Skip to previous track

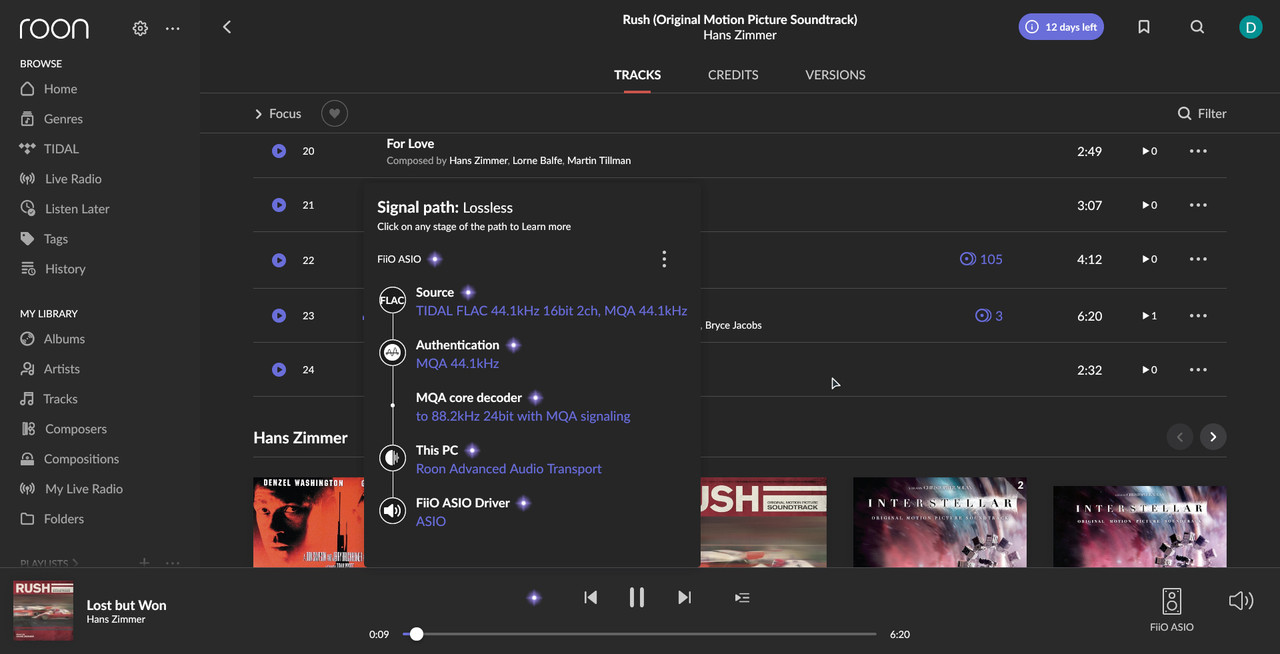590,598
